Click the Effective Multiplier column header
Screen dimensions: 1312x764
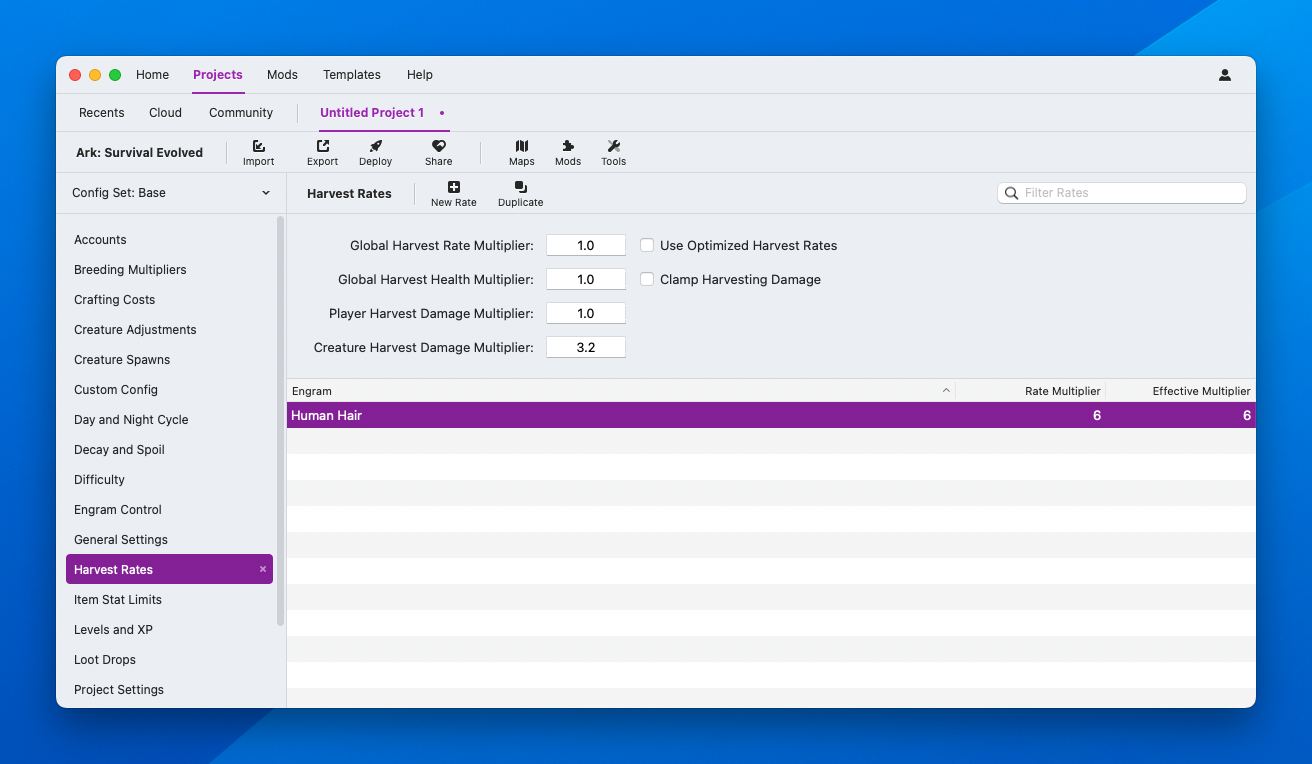pos(1181,391)
